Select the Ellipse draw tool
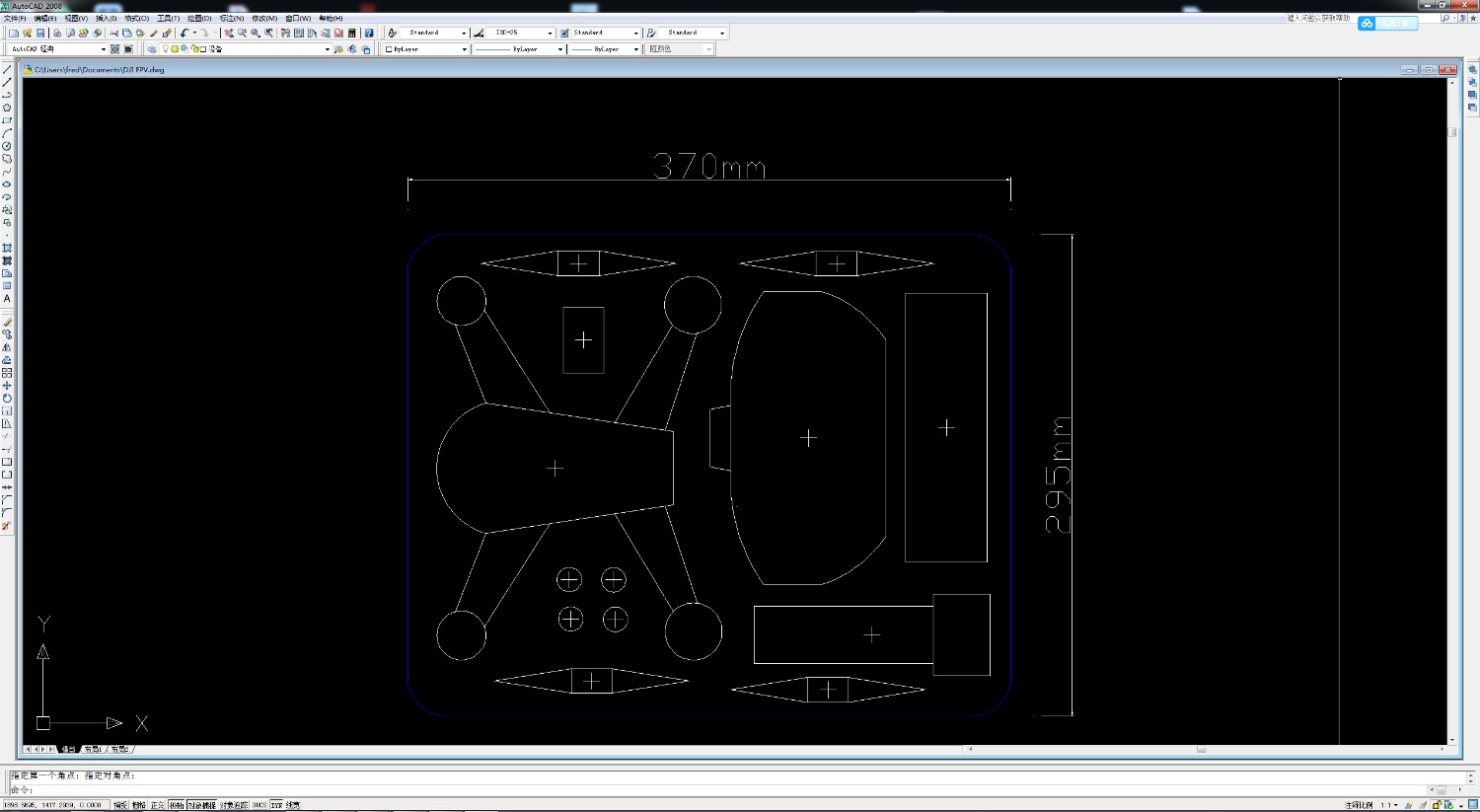The image size is (1480, 812). click(7, 185)
